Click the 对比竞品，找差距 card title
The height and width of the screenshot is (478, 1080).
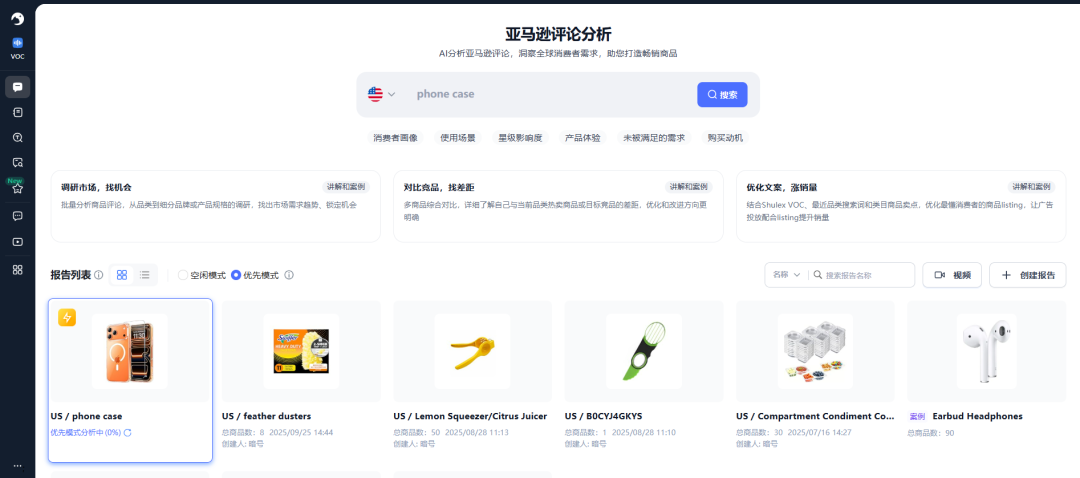tap(439, 187)
